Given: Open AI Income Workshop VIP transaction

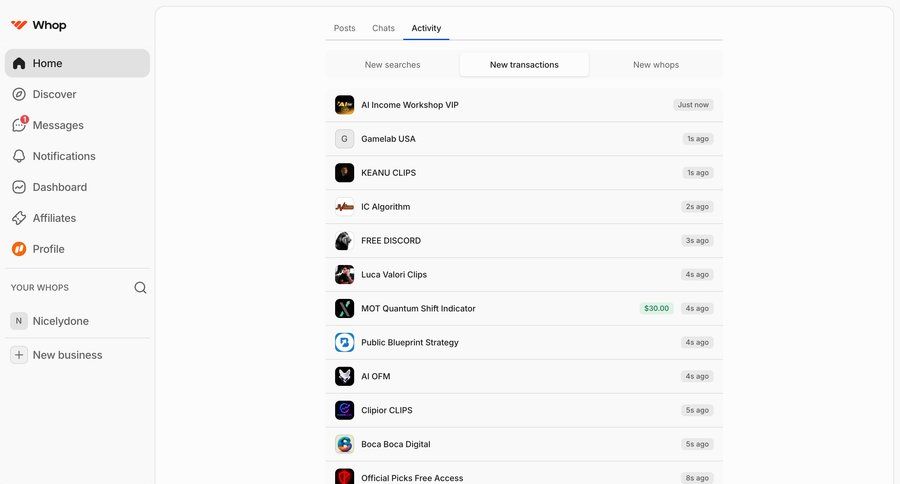Looking at the screenshot, I should [x=524, y=105].
